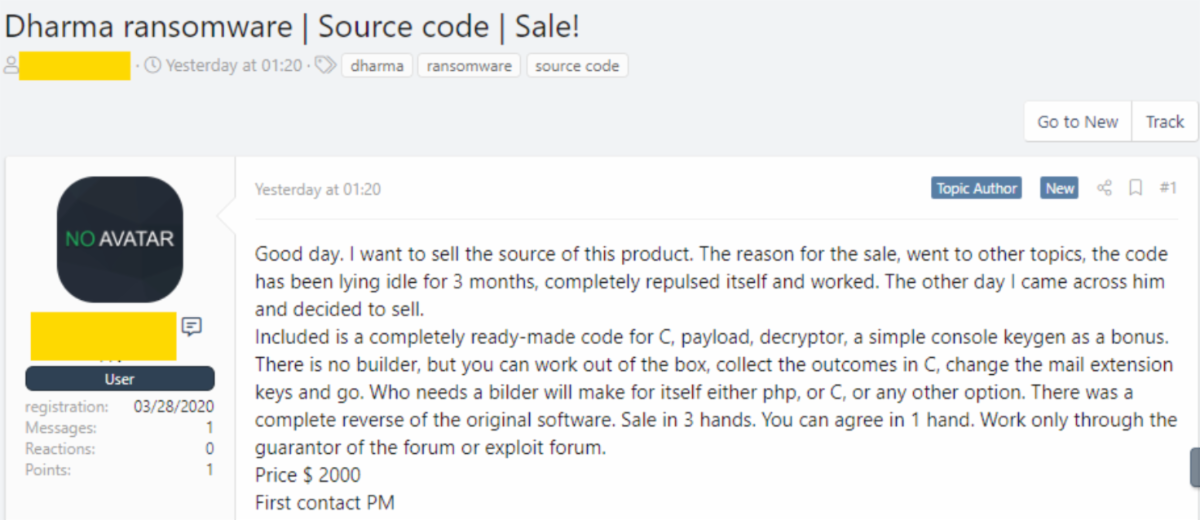The width and height of the screenshot is (1200, 520).
Task: Click the Topic Author badge
Action: click(976, 188)
